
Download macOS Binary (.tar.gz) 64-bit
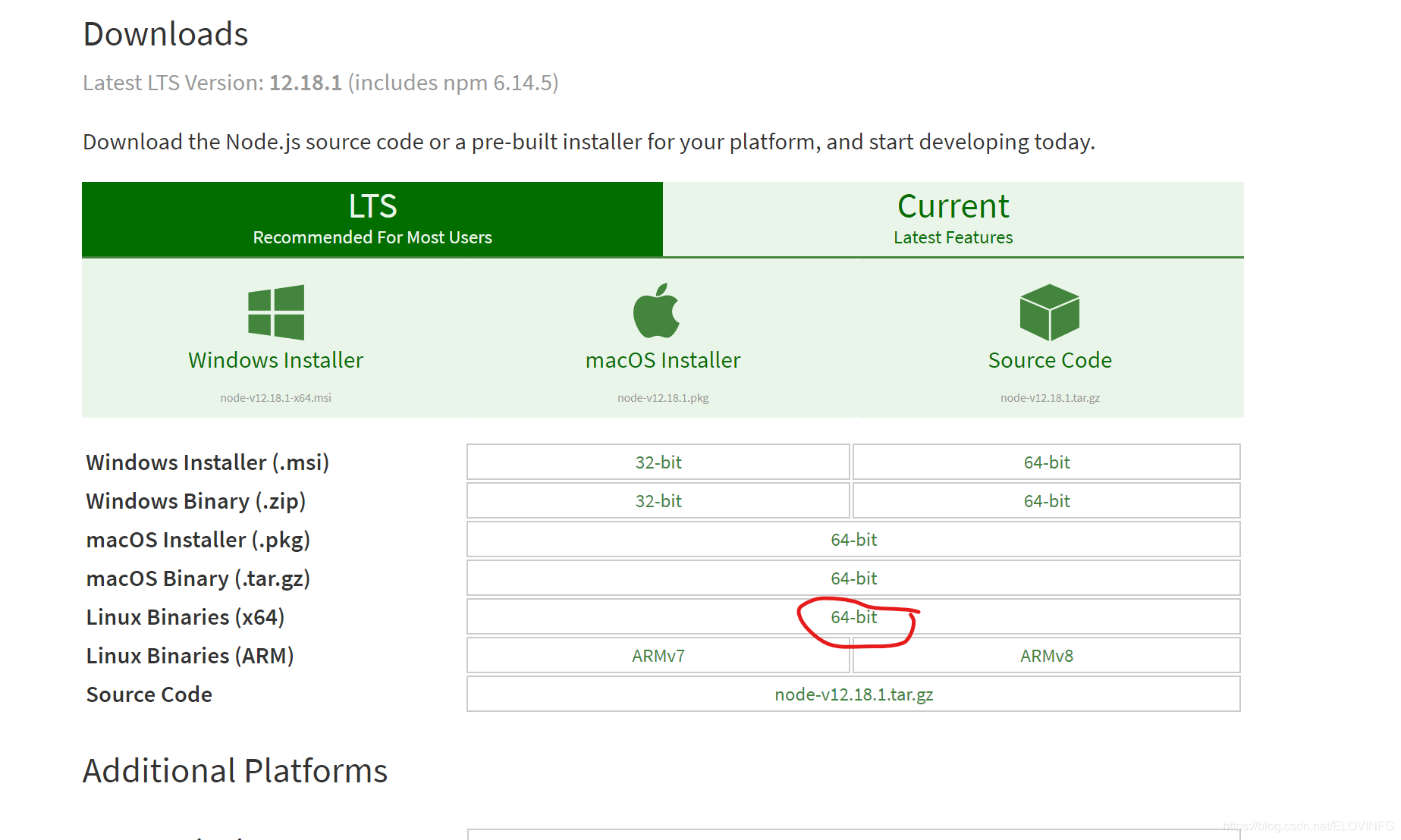[853, 578]
